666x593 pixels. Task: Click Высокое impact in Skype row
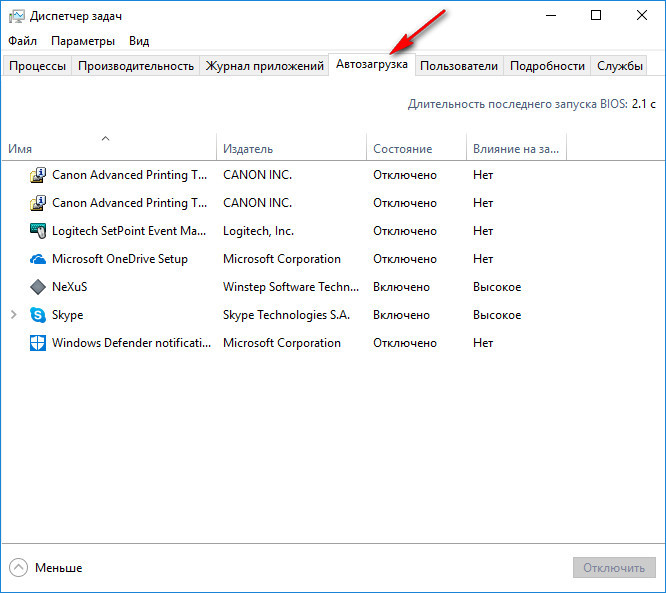tap(497, 315)
